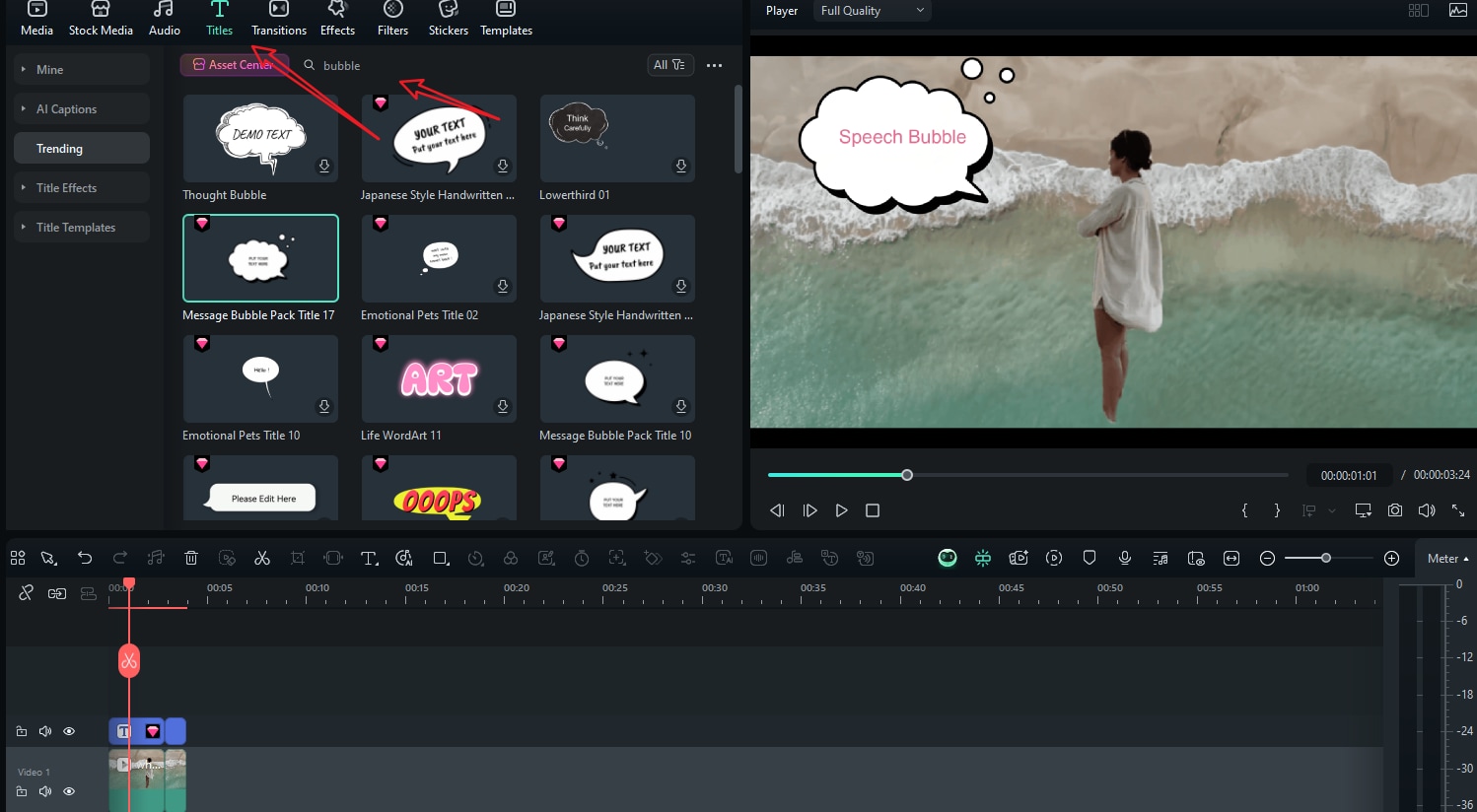Take a snapshot with the camera icon
This screenshot has width=1477, height=812.
point(1395,510)
